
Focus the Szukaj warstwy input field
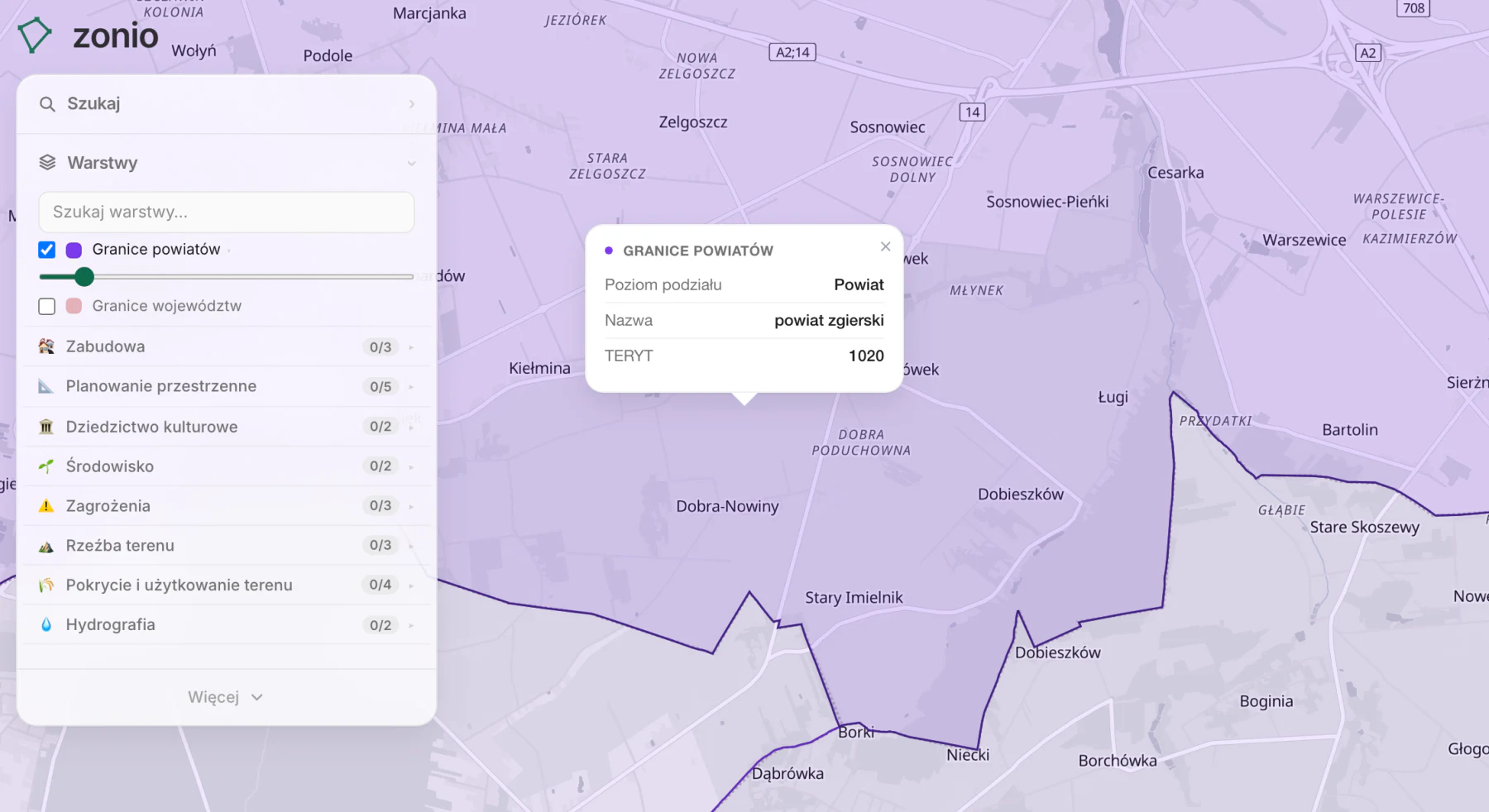point(227,213)
